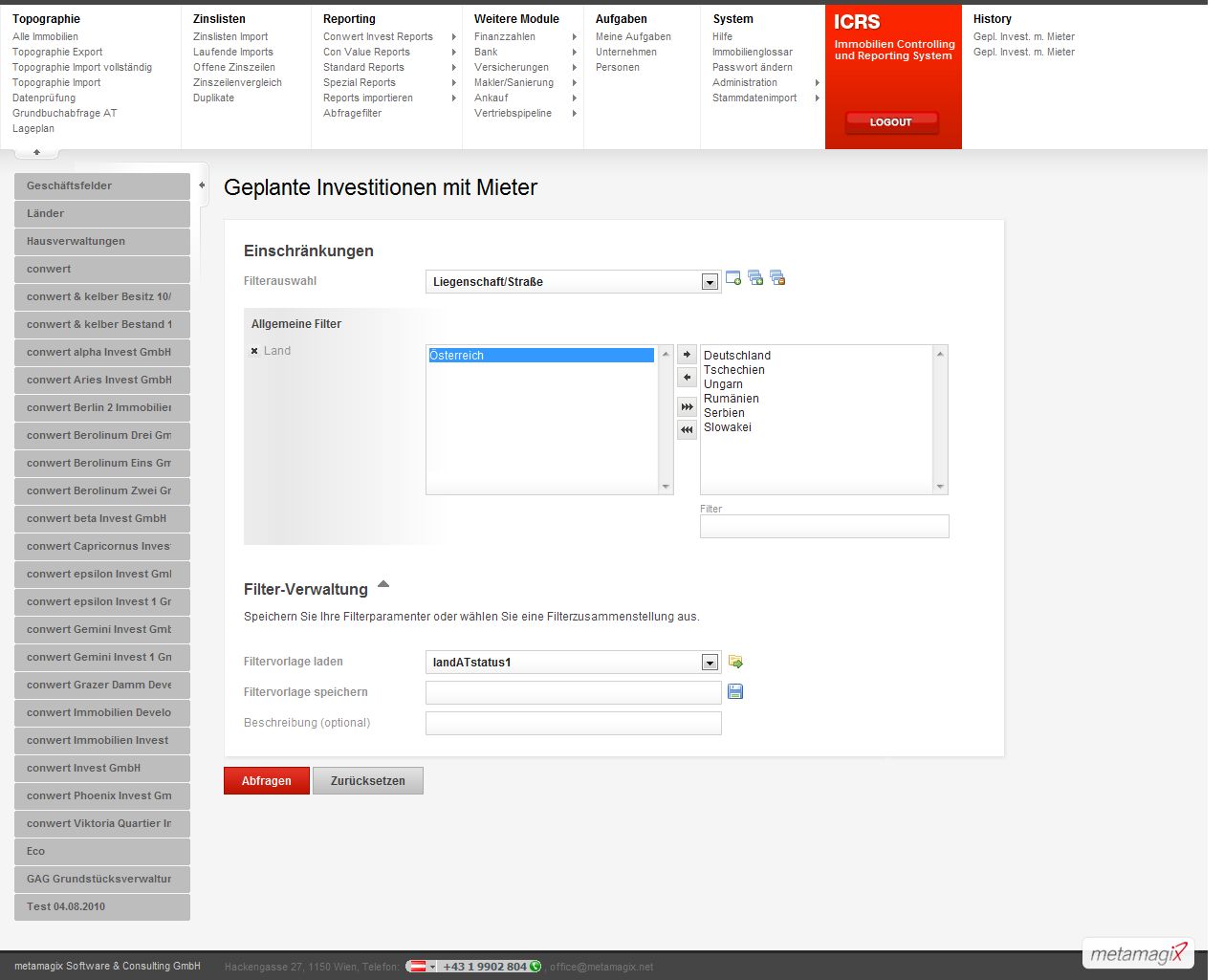Screen dimensions: 1224x980
Task: Open Immobilienglossar menu item
Action: 753,52
